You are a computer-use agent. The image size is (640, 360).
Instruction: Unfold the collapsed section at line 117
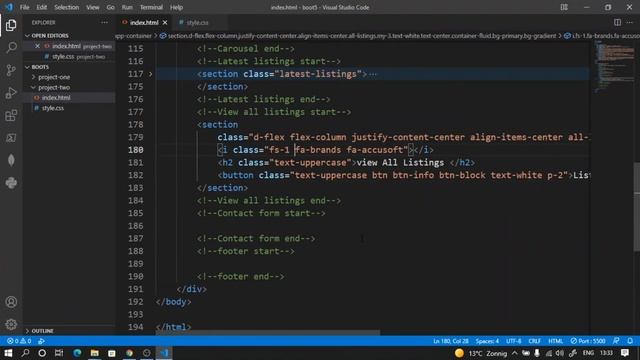point(150,74)
